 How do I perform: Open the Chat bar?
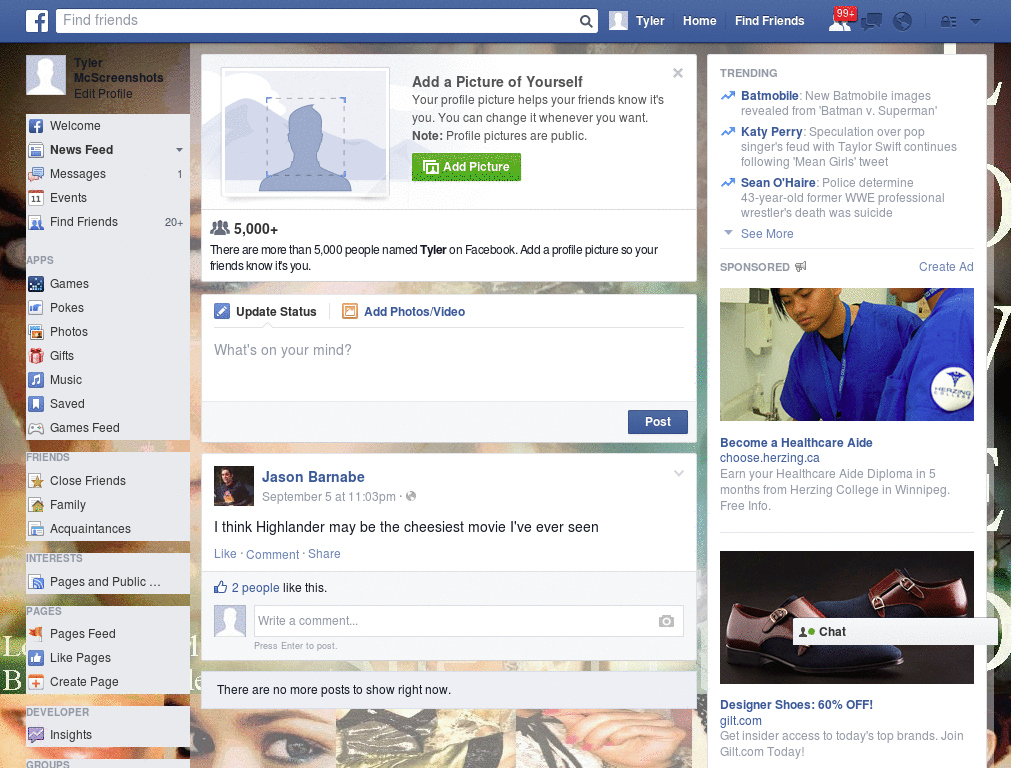click(x=895, y=632)
